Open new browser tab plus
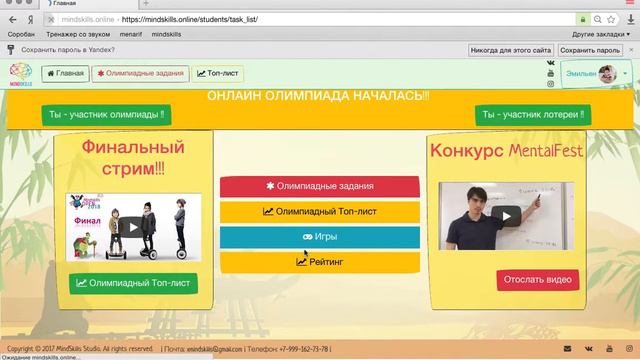This screenshot has width=640, height=360. 146,3
